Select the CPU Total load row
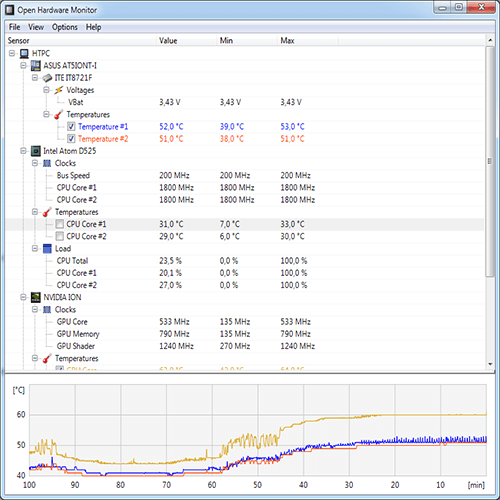 pyautogui.click(x=245, y=261)
